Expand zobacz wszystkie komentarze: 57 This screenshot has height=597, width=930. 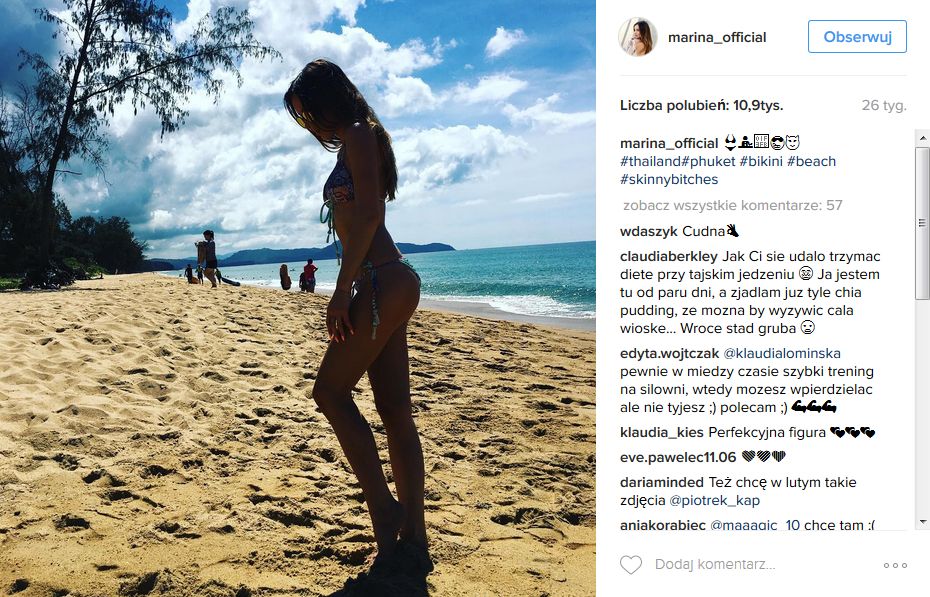coord(732,206)
